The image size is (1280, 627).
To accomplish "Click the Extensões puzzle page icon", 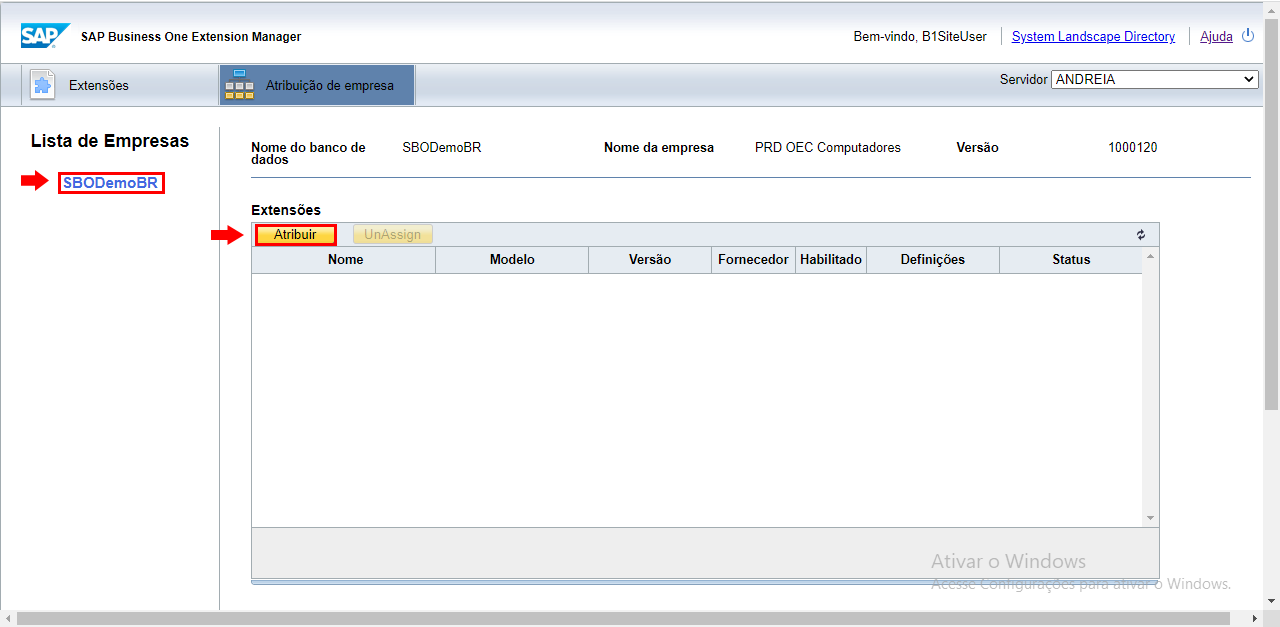I will tap(41, 85).
